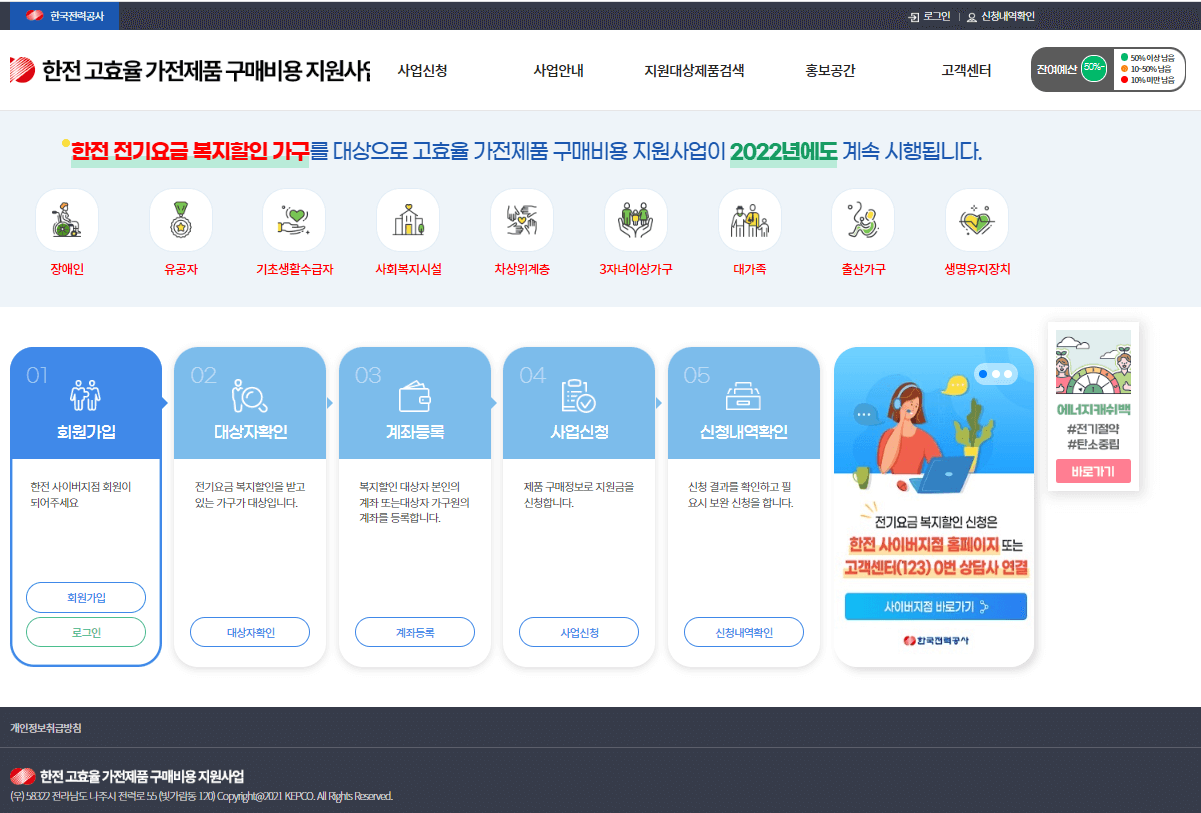
Task: Click the 출산가구 icon
Action: pos(863,219)
